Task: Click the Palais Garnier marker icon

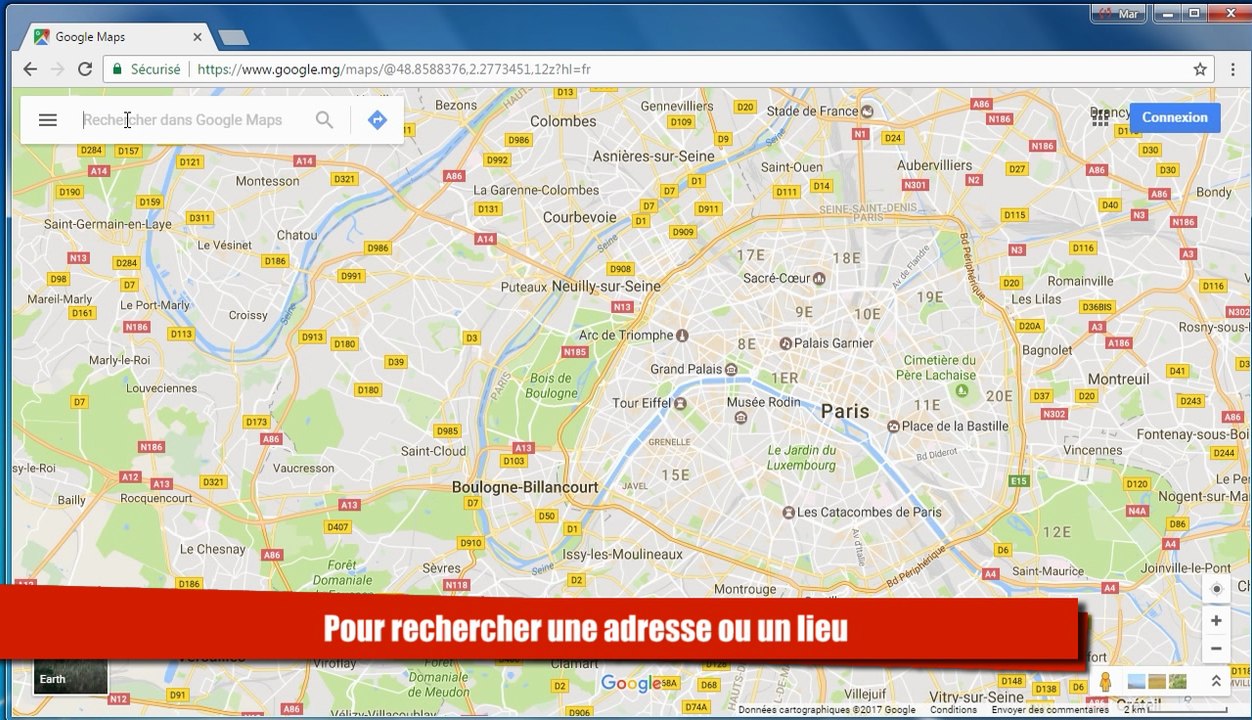Action: coord(785,343)
